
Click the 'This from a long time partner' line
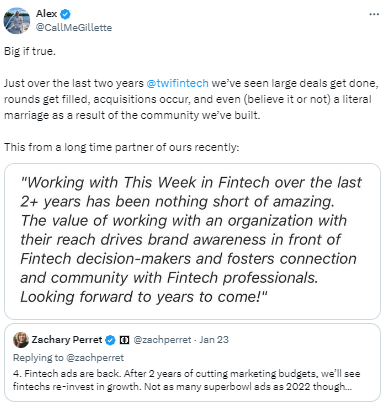pyautogui.click(x=122, y=147)
